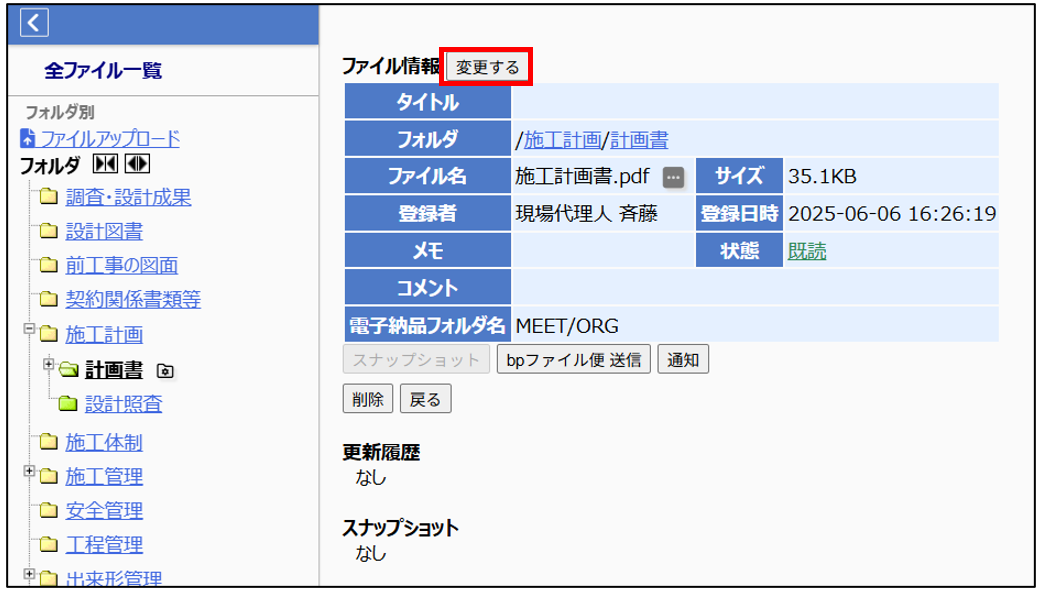
Task: Collapse the 施工計画 folder tree node
Action: tap(29, 329)
